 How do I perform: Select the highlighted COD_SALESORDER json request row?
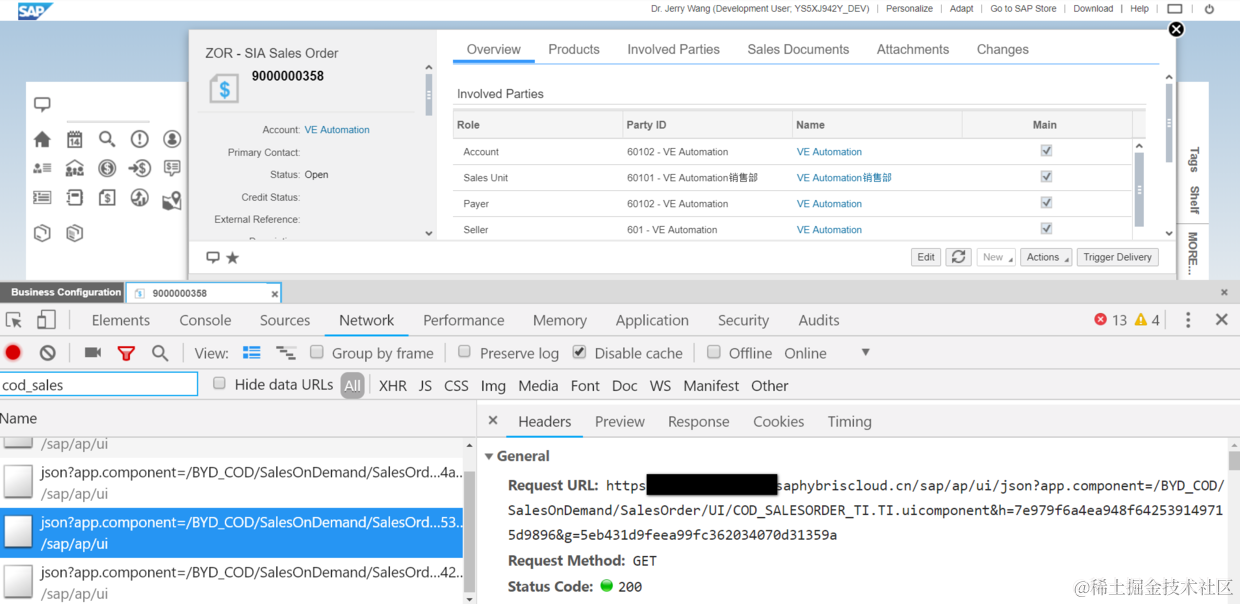coord(231,533)
